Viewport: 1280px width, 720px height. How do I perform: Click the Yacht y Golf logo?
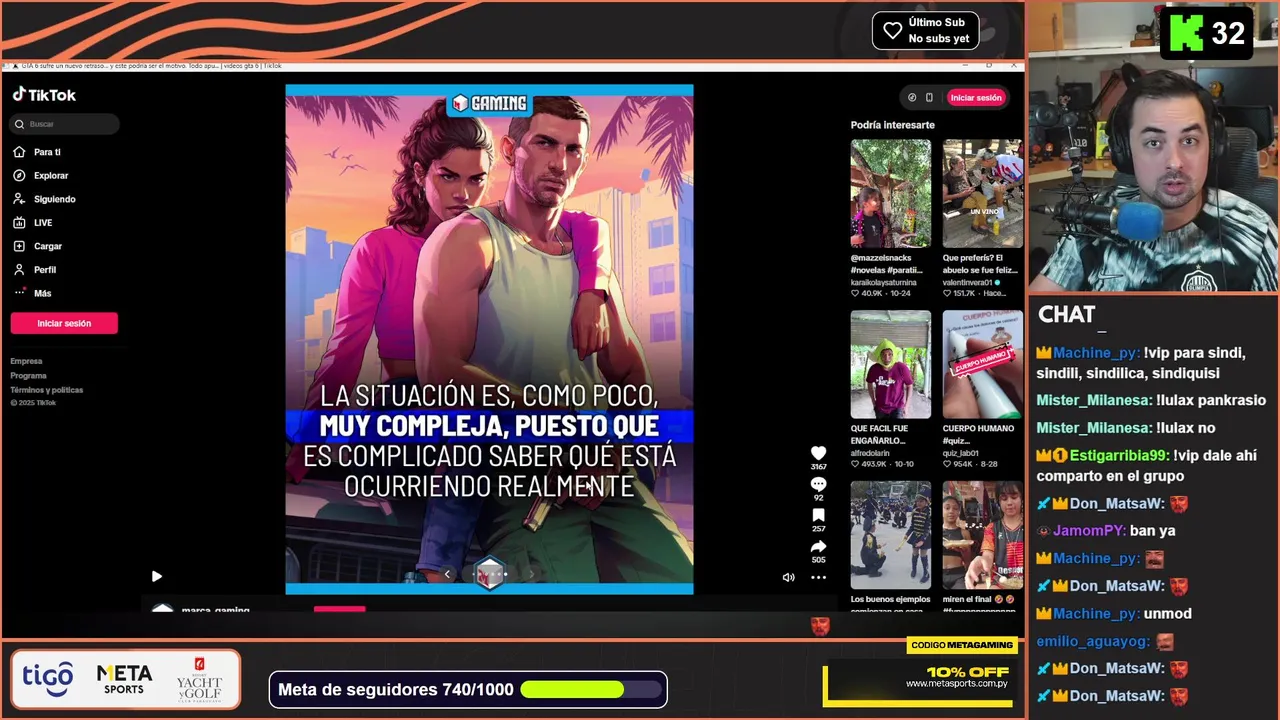click(199, 680)
